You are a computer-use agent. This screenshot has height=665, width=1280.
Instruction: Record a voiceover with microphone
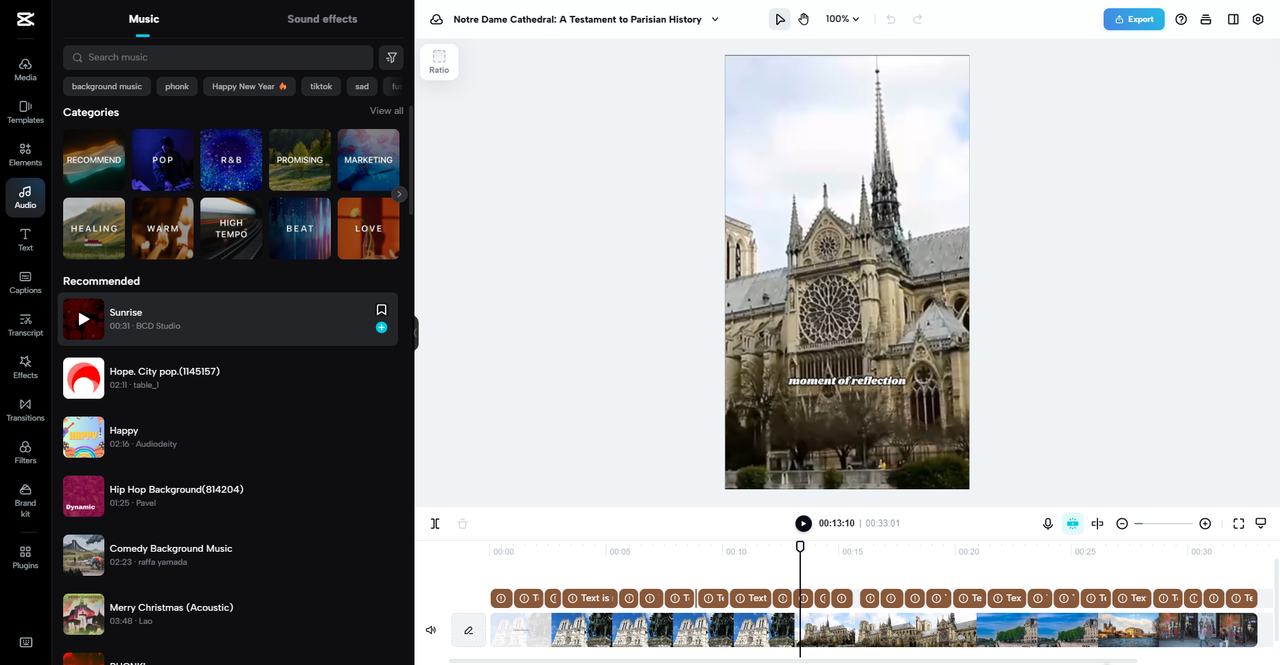tap(1048, 523)
